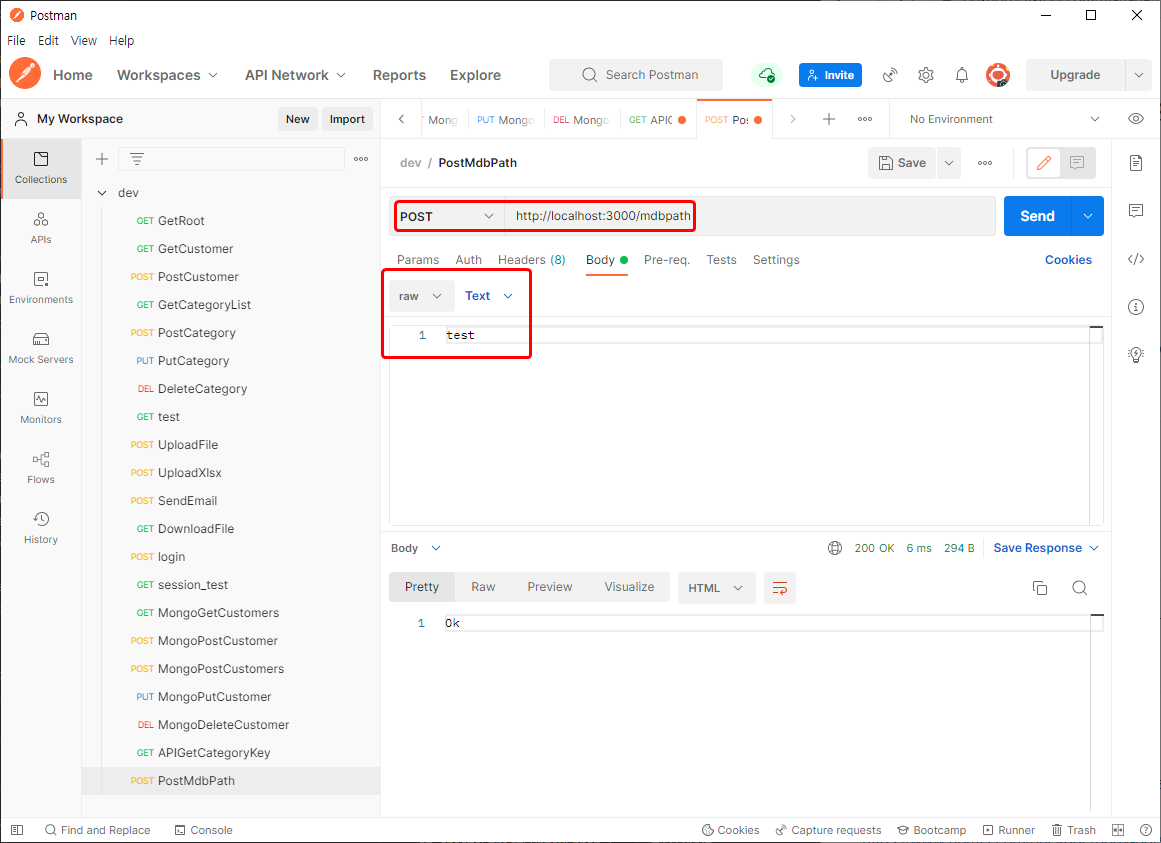Click the copy response icon
The image size is (1161, 843).
click(x=1040, y=588)
